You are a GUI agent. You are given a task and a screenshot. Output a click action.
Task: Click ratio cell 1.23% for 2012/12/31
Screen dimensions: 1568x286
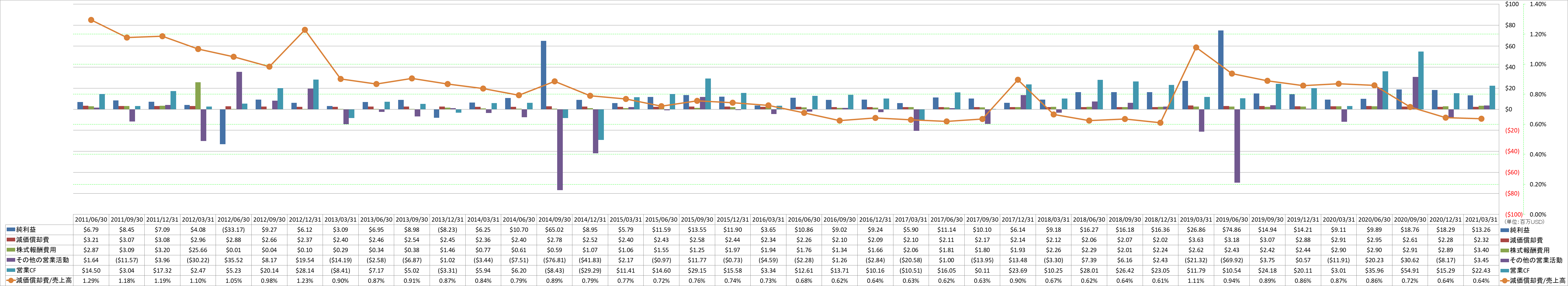(304, 280)
